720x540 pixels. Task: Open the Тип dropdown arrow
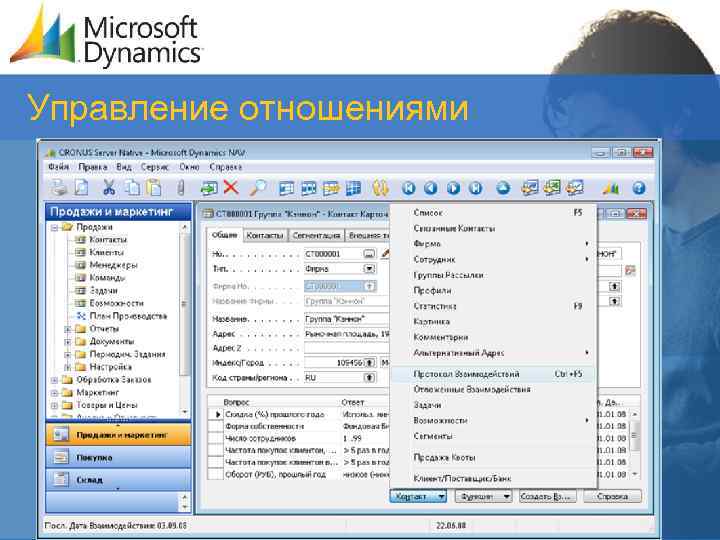point(369,269)
